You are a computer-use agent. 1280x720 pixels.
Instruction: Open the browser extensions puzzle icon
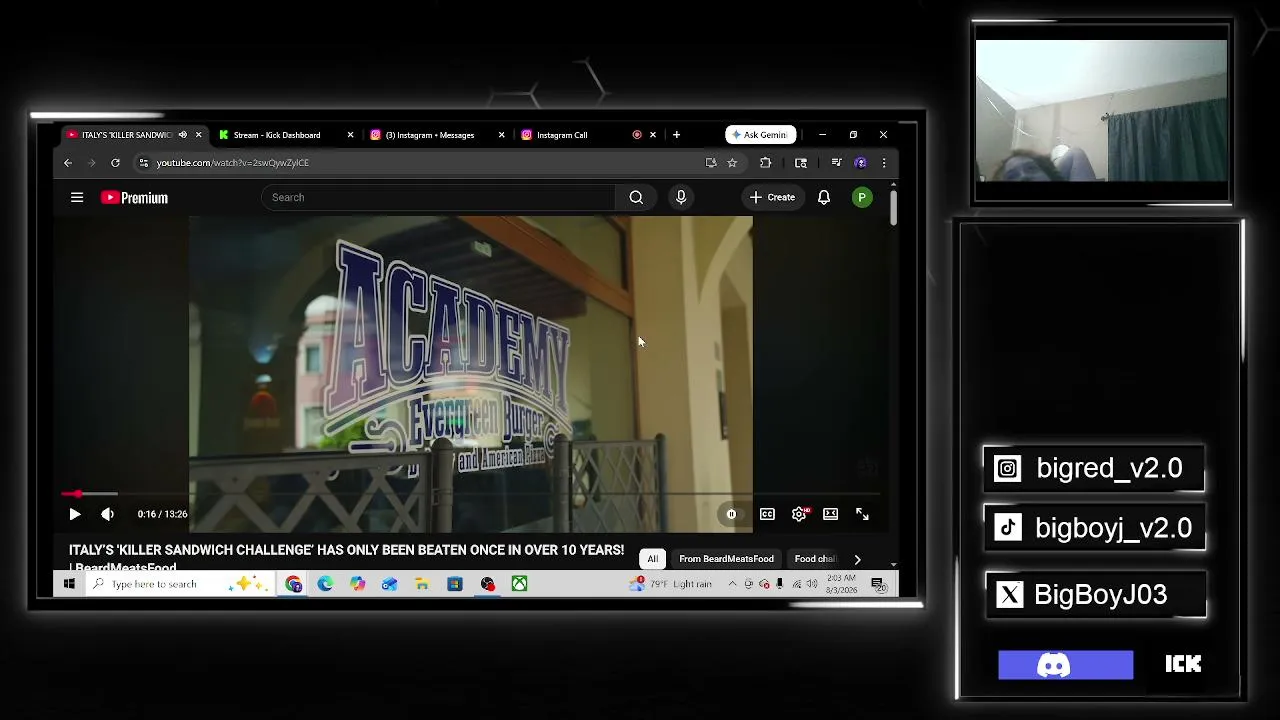[x=766, y=163]
